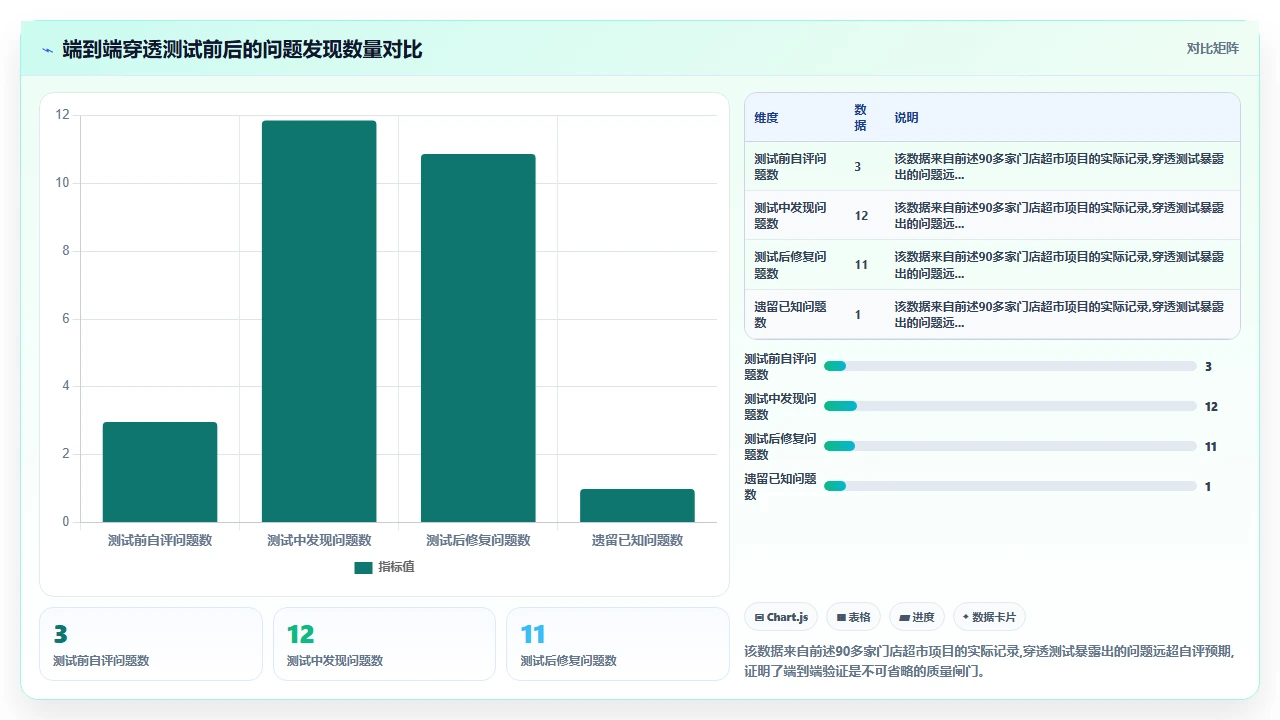This screenshot has height=720, width=1280.
Task: Open the 测试后修复问题数 stat card showing 11
Action: (618, 644)
